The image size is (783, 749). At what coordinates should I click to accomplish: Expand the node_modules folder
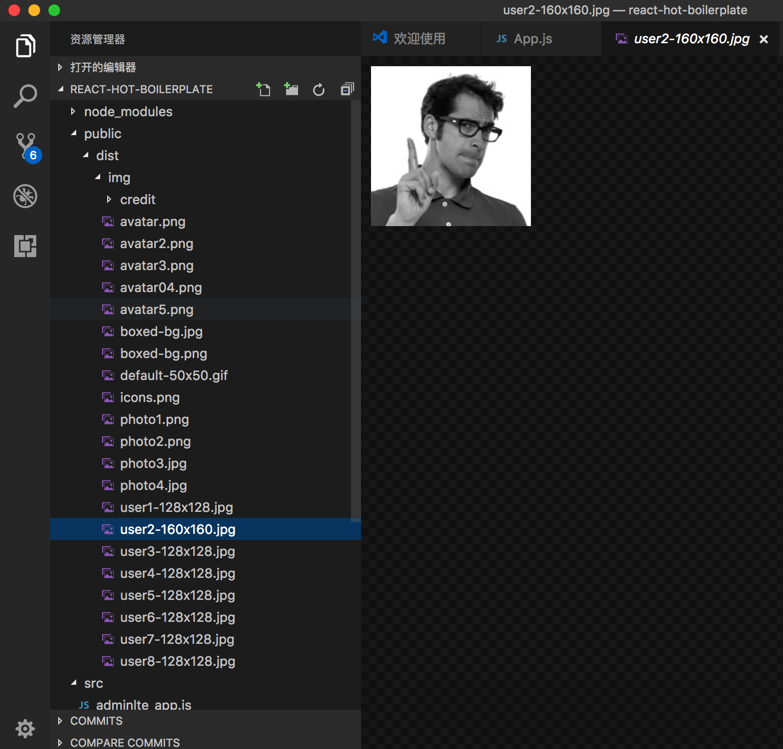point(205,112)
